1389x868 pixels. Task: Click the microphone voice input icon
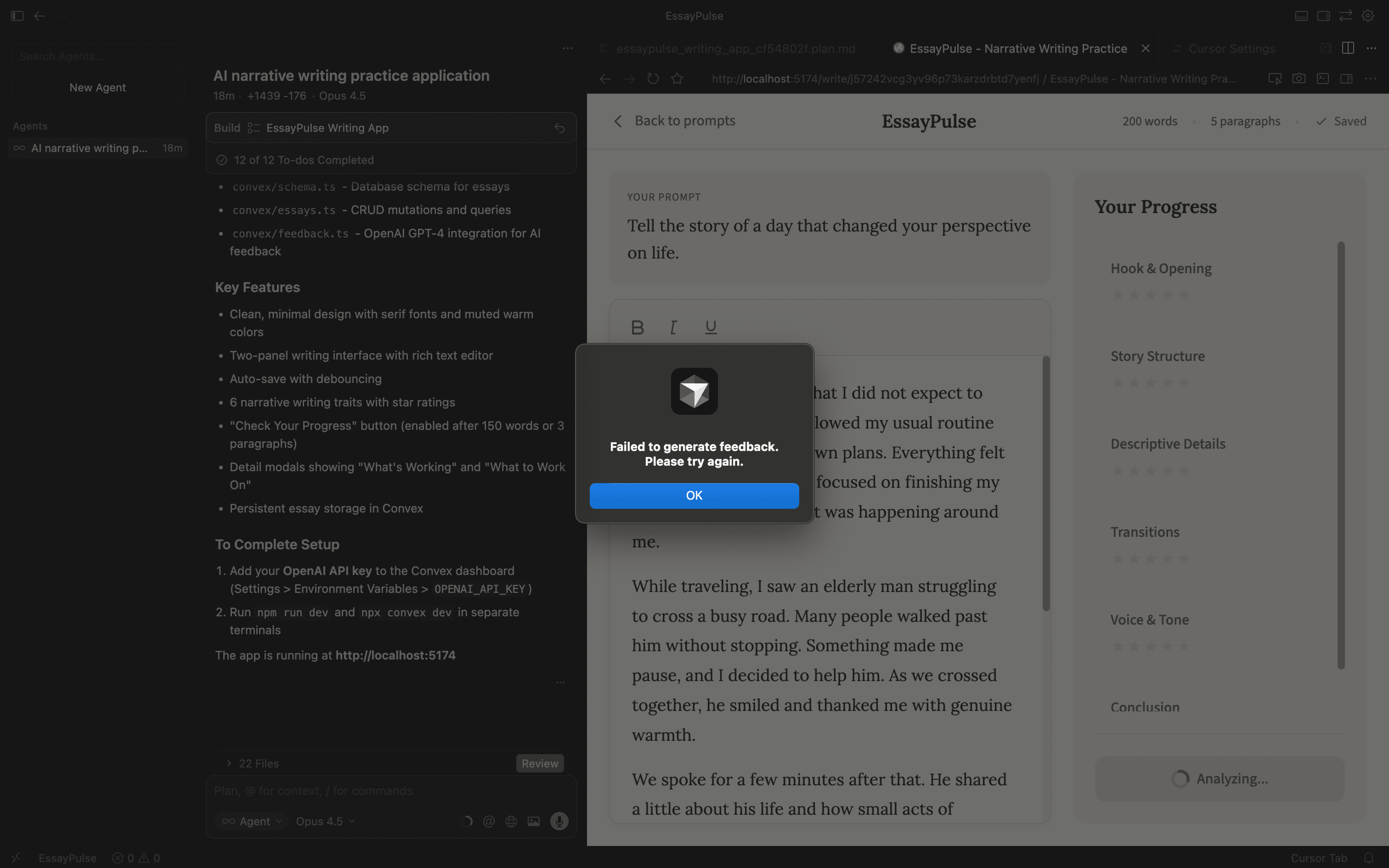559,821
